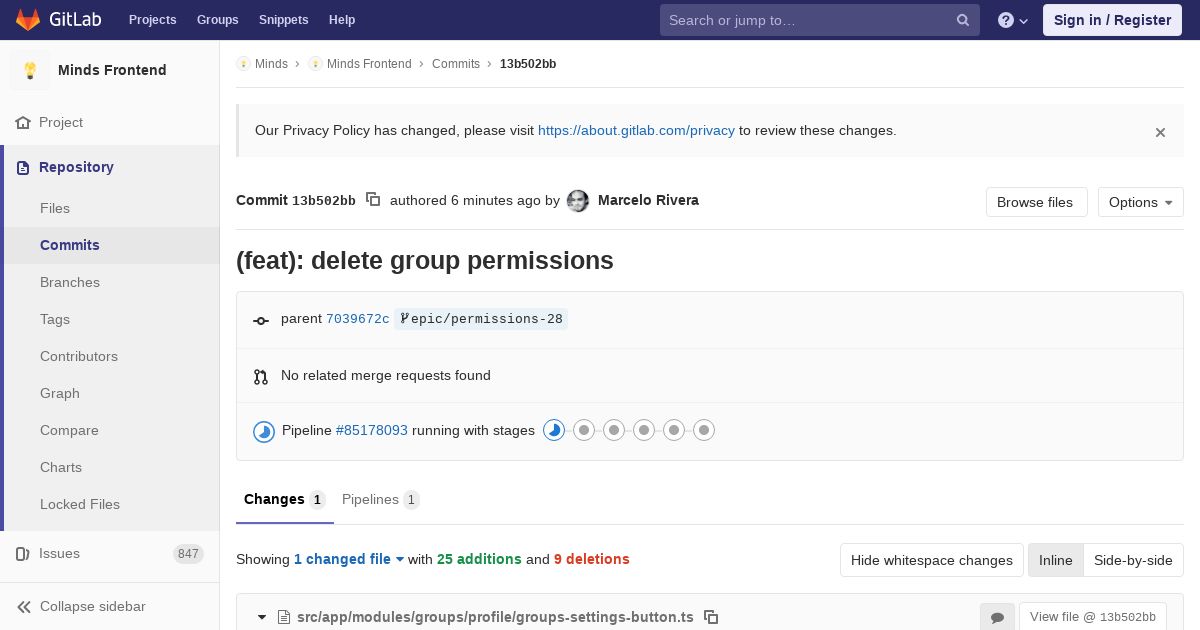Expand the 1 changed file dropdown
Viewport: 1200px width, 630px height.
tap(349, 559)
